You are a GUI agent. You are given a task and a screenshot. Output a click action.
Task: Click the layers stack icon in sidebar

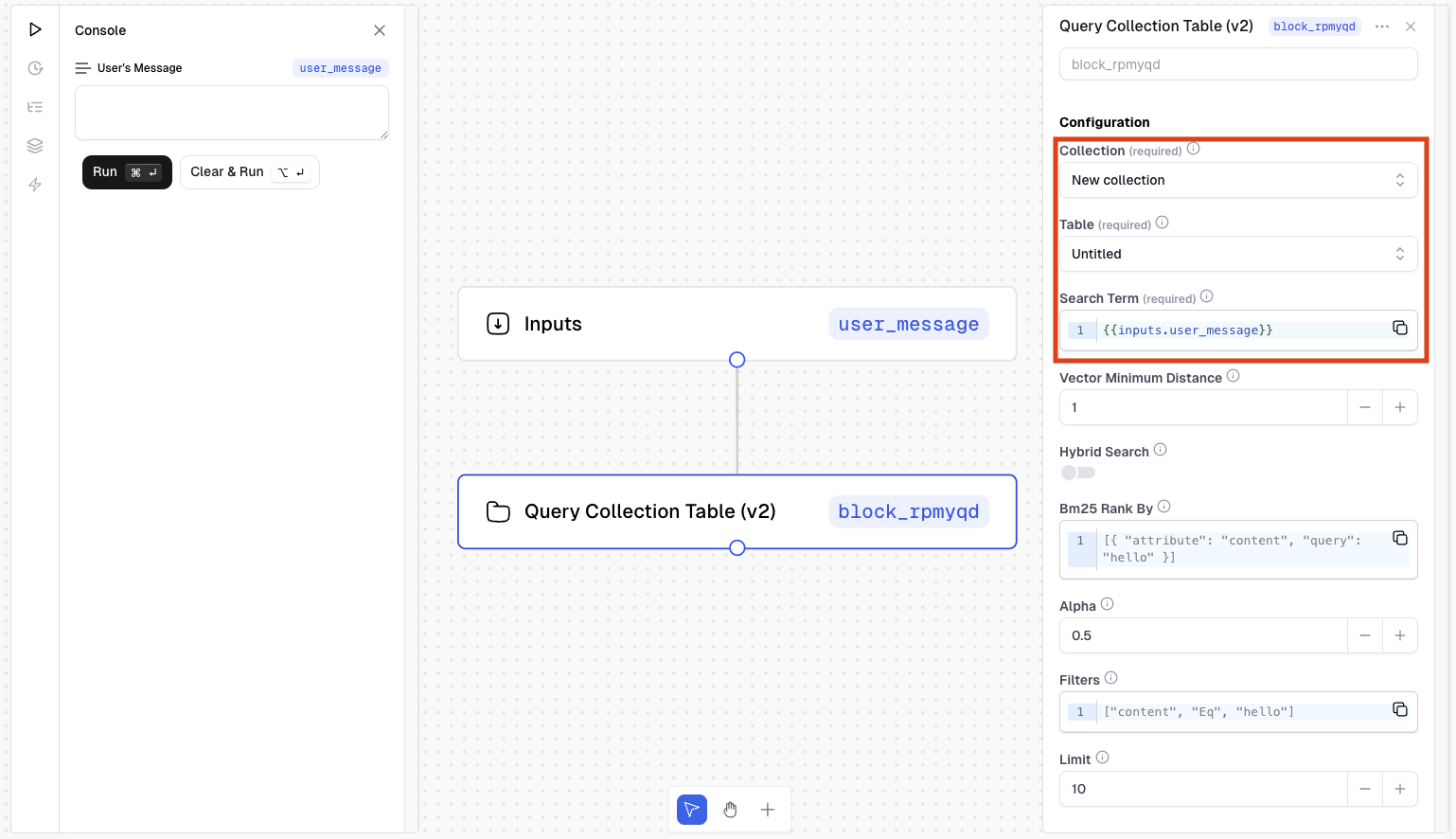(35, 146)
